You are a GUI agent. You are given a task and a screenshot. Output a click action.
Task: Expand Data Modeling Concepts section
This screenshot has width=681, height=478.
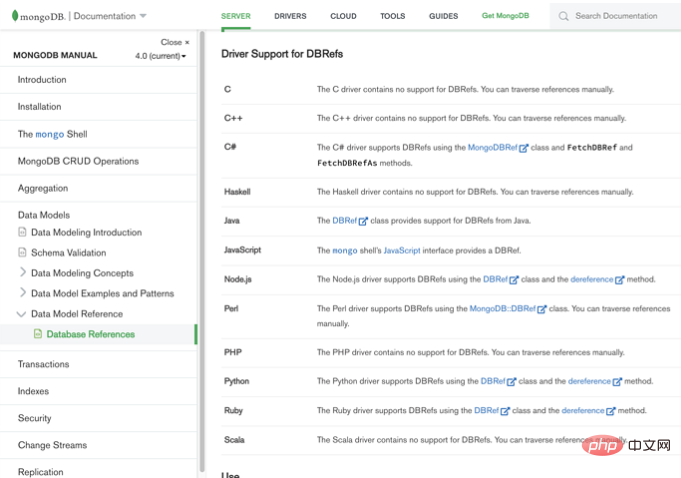[x=23, y=272]
